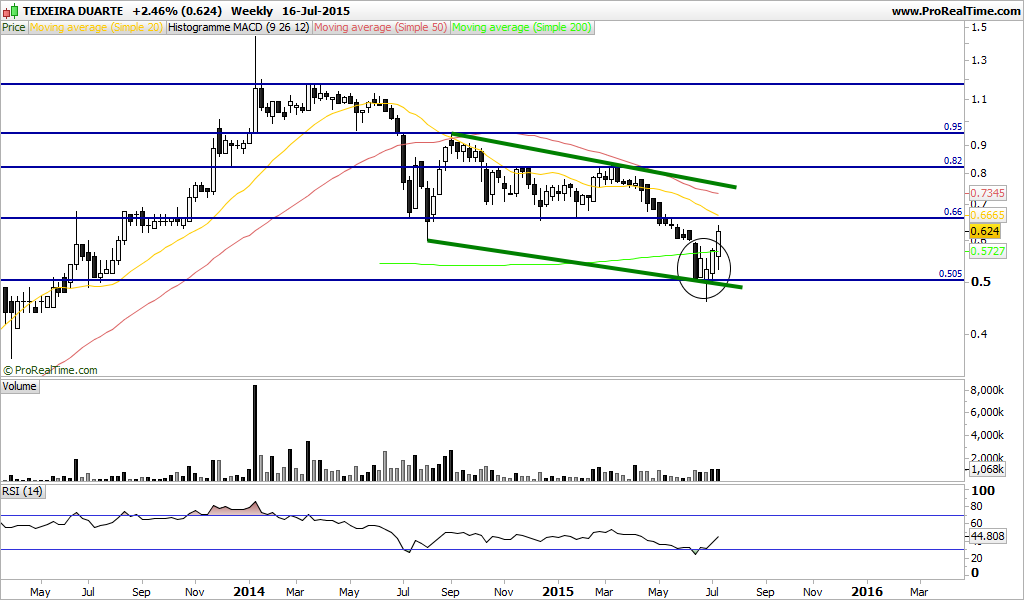Click the 2016 label on time axis
1024x600 pixels.
[868, 592]
